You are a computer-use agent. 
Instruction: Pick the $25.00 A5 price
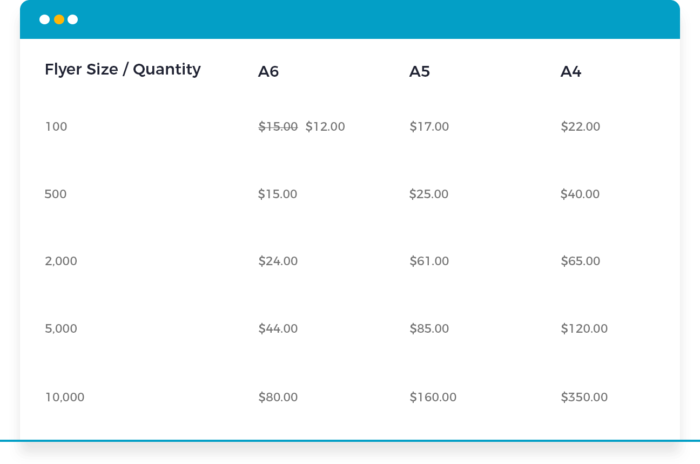[x=429, y=194]
